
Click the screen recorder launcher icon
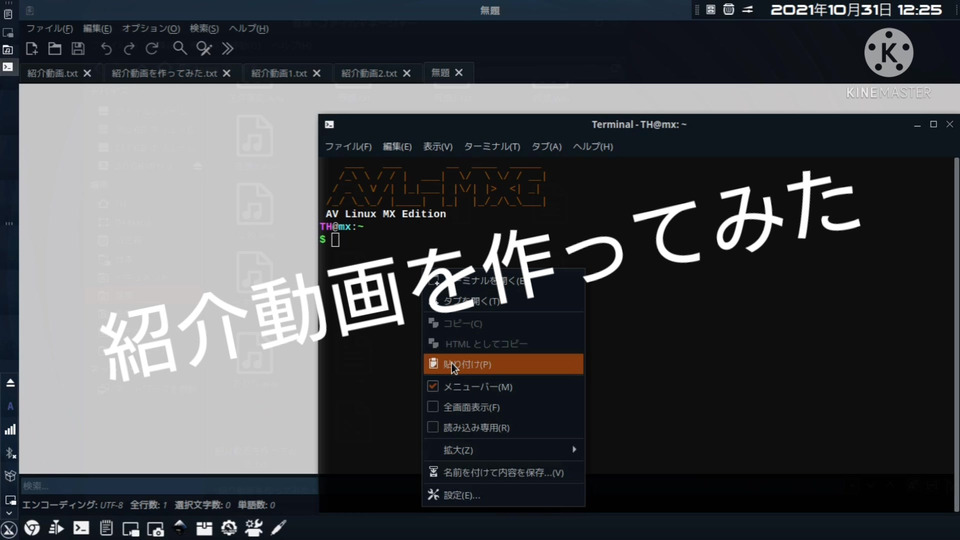pos(130,529)
